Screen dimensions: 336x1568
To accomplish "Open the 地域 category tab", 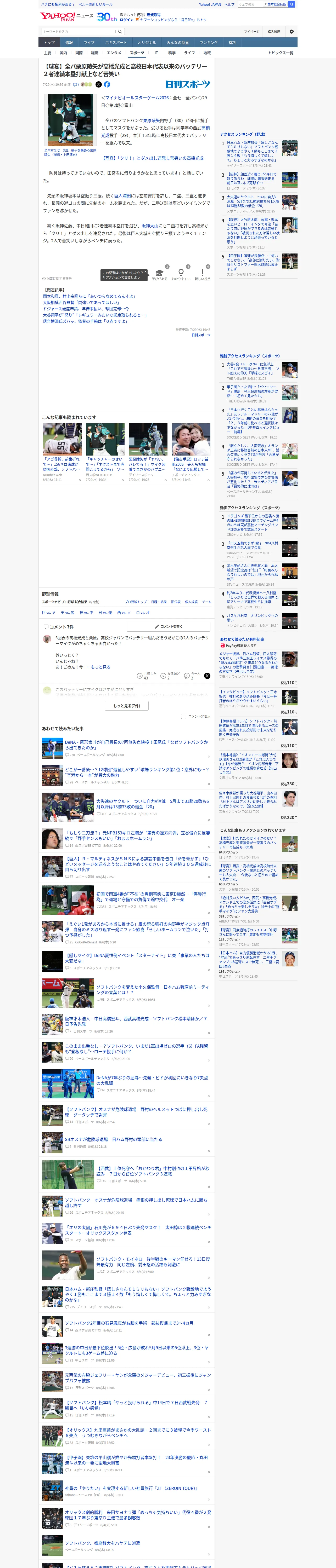I will click(207, 53).
